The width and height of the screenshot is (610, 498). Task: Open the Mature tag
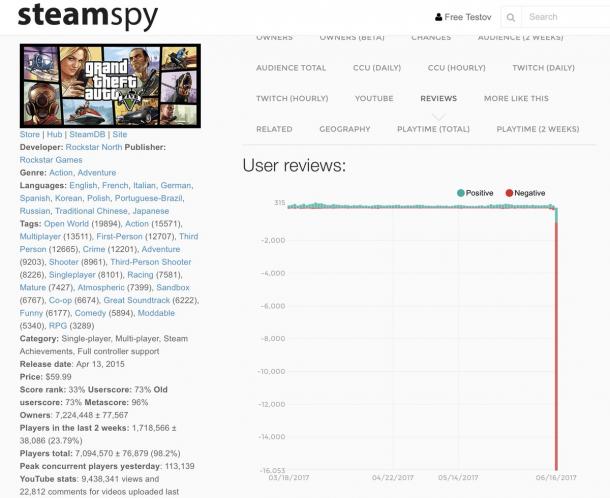(x=33, y=288)
